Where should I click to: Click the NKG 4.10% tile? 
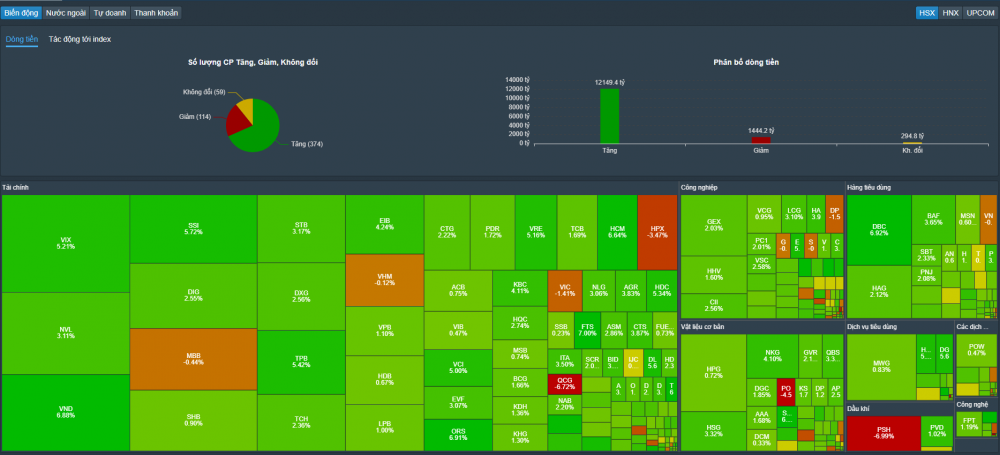(x=772, y=355)
